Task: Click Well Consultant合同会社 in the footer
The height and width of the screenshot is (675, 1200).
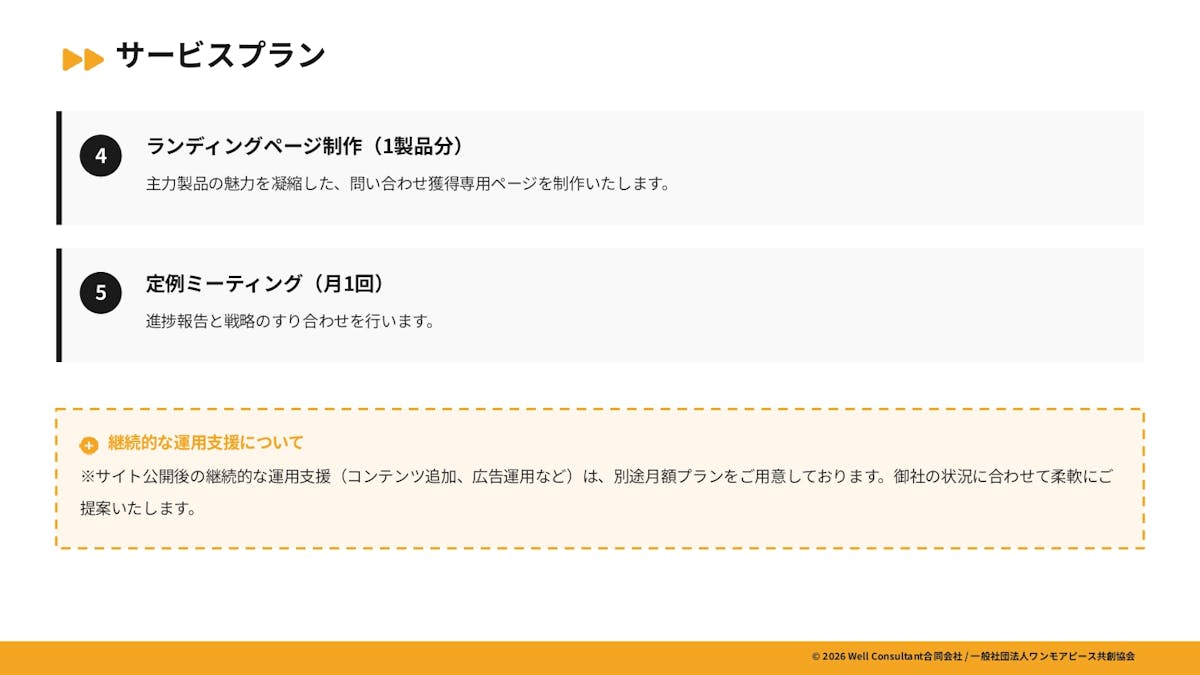Action: (x=904, y=656)
